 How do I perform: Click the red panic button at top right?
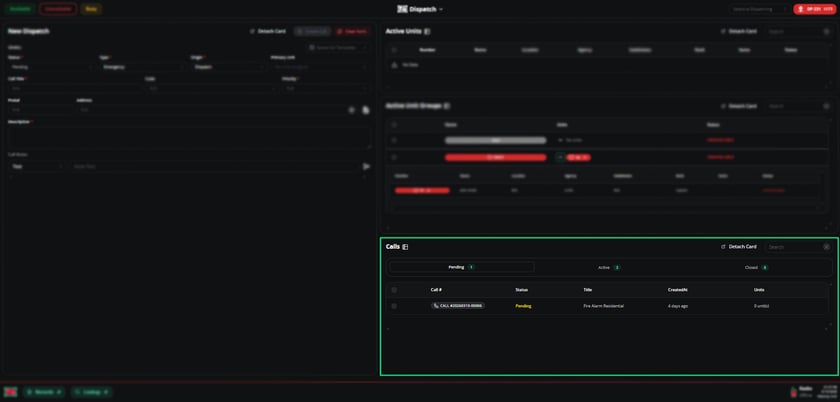pyautogui.click(x=815, y=9)
